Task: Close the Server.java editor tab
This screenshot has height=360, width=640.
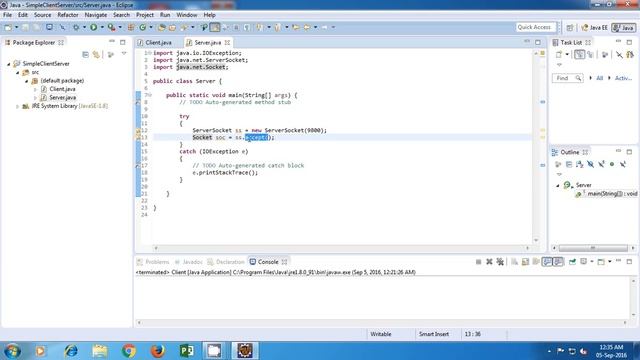Action: (x=227, y=42)
